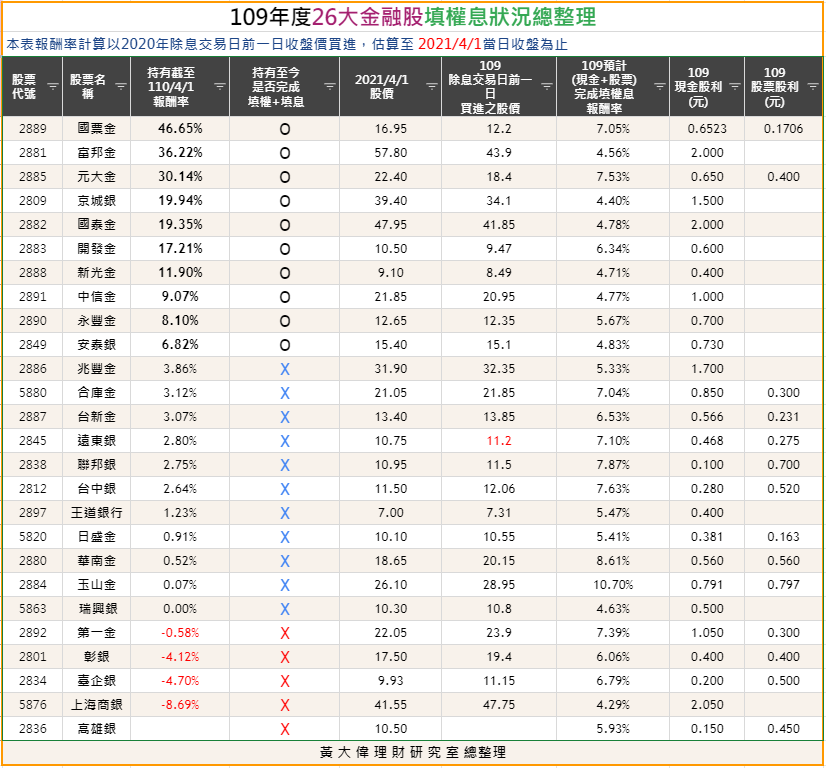
Task: Select stock dividend 0.700 in 聯邦銀 row
Action: 783,465
